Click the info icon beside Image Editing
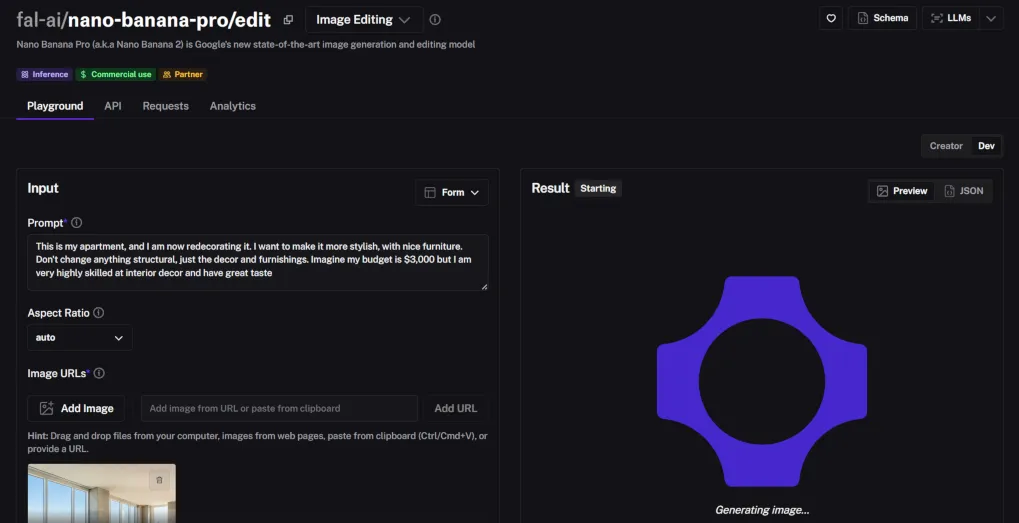Viewport: 1019px width, 523px height. pos(435,20)
